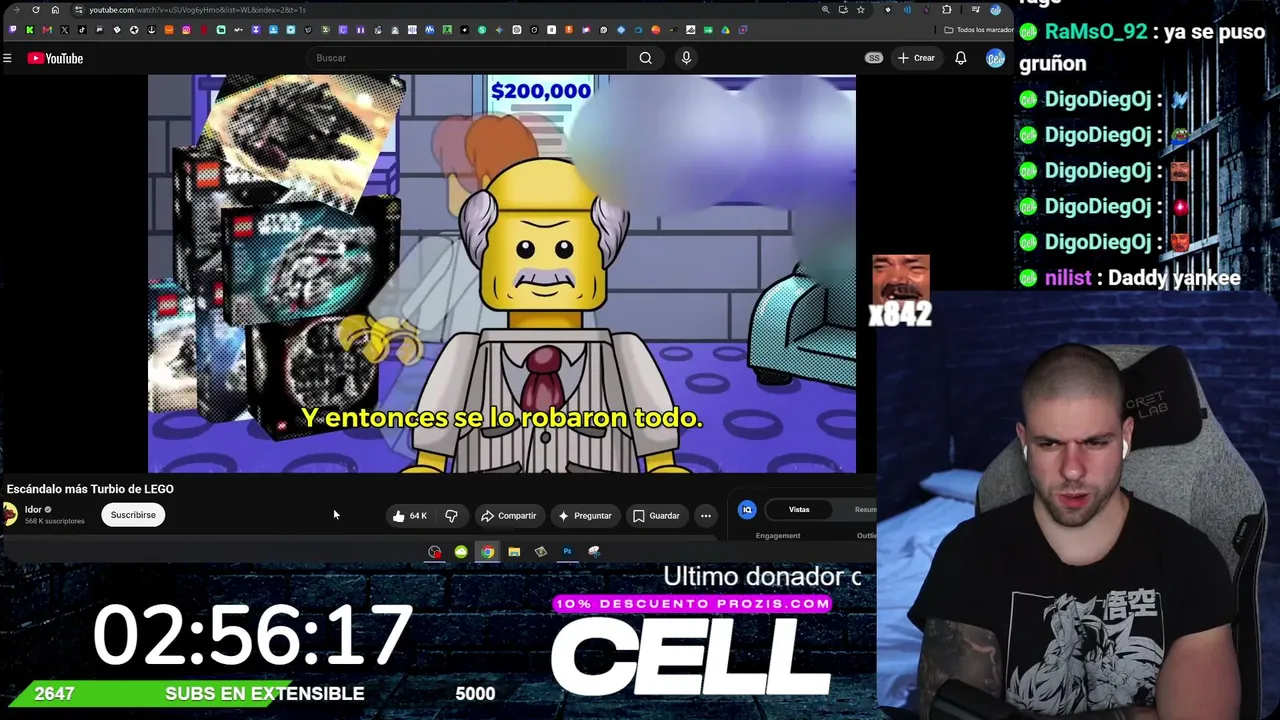Click the YouTube search magnifier button
Viewport: 1280px width, 720px height.
pos(645,58)
